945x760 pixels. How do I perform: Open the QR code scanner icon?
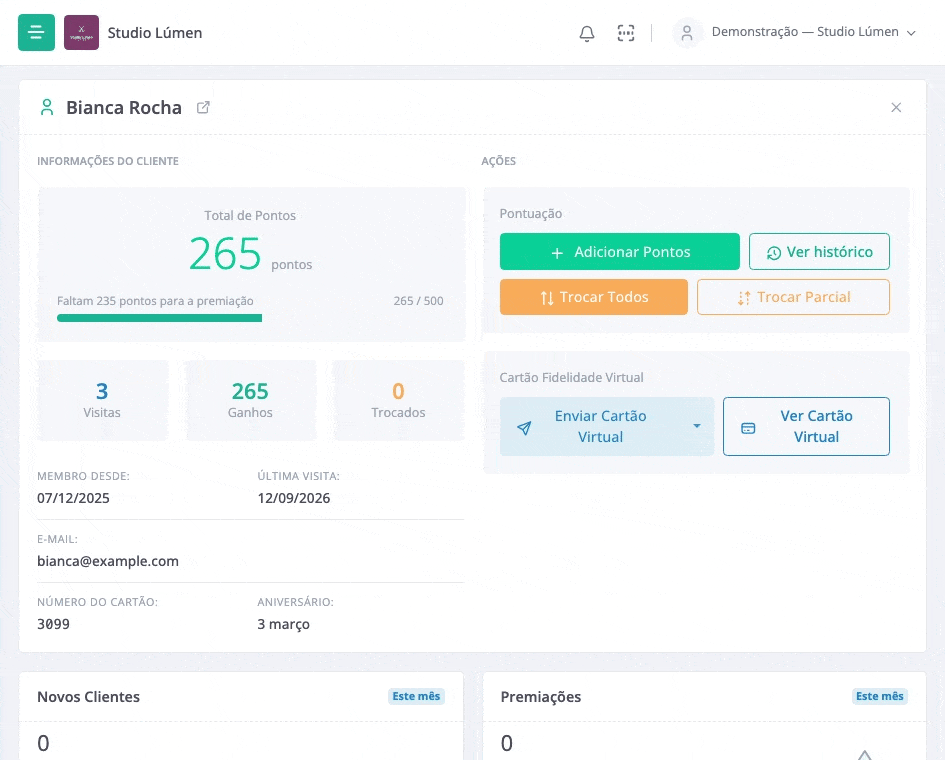click(626, 33)
